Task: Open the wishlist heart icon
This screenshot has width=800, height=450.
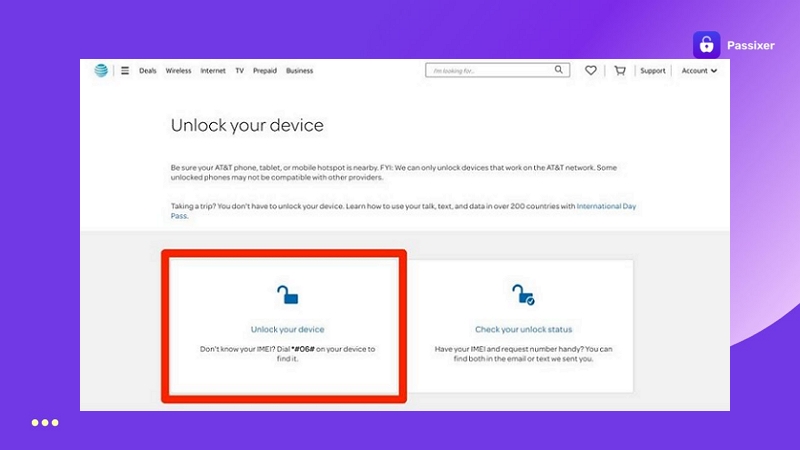Action: [591, 71]
